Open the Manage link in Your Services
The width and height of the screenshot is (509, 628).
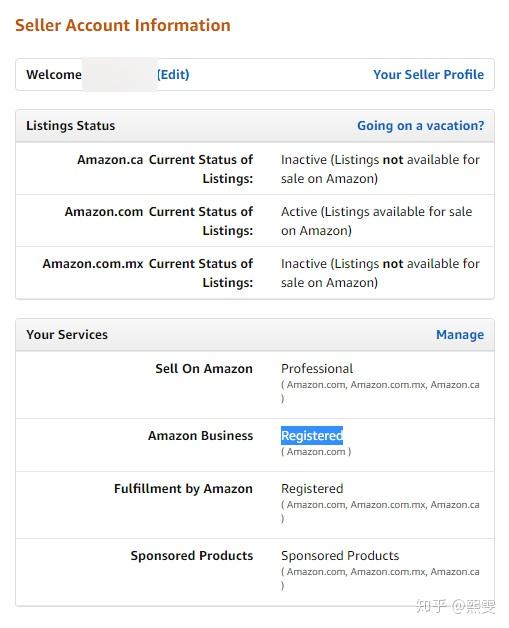[459, 334]
